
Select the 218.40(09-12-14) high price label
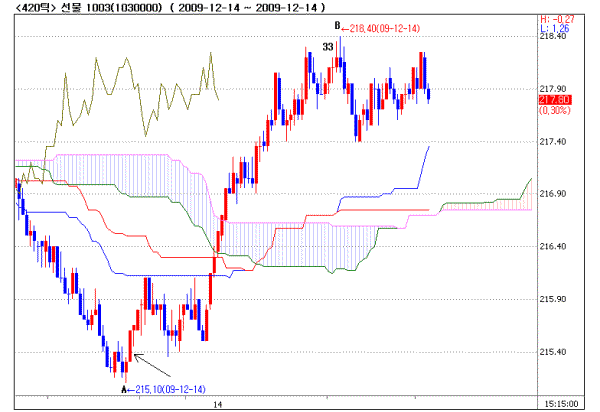(x=386, y=26)
